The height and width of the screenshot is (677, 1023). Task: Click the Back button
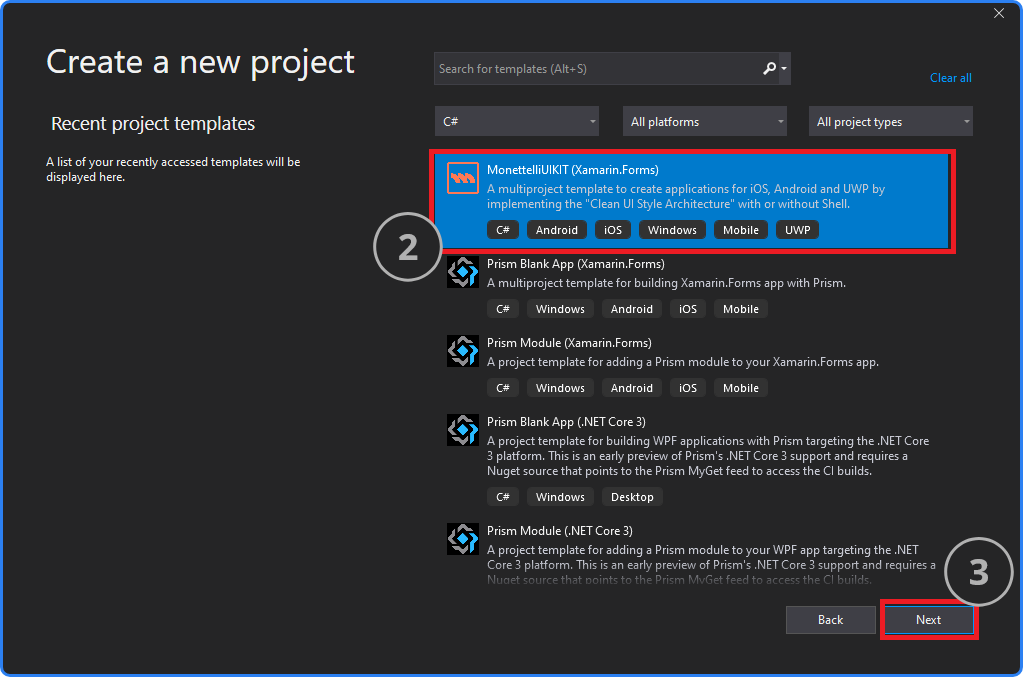[x=831, y=620]
